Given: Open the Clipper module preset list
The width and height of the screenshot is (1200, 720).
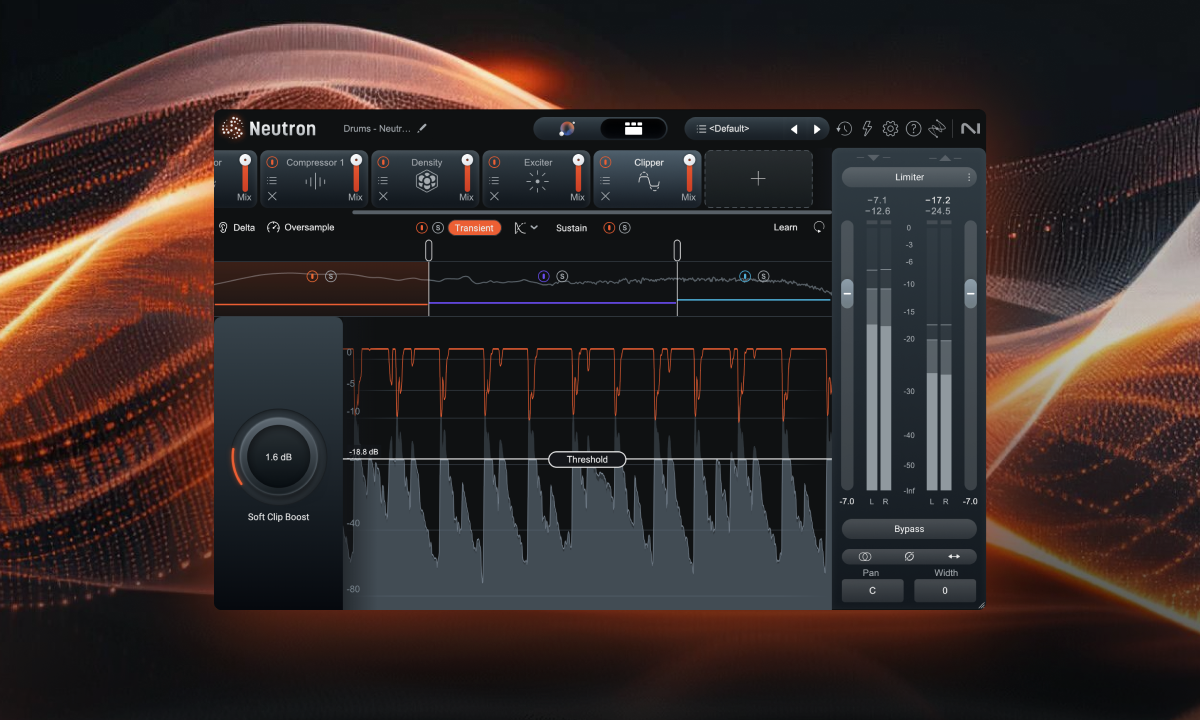Looking at the screenshot, I should [x=605, y=181].
